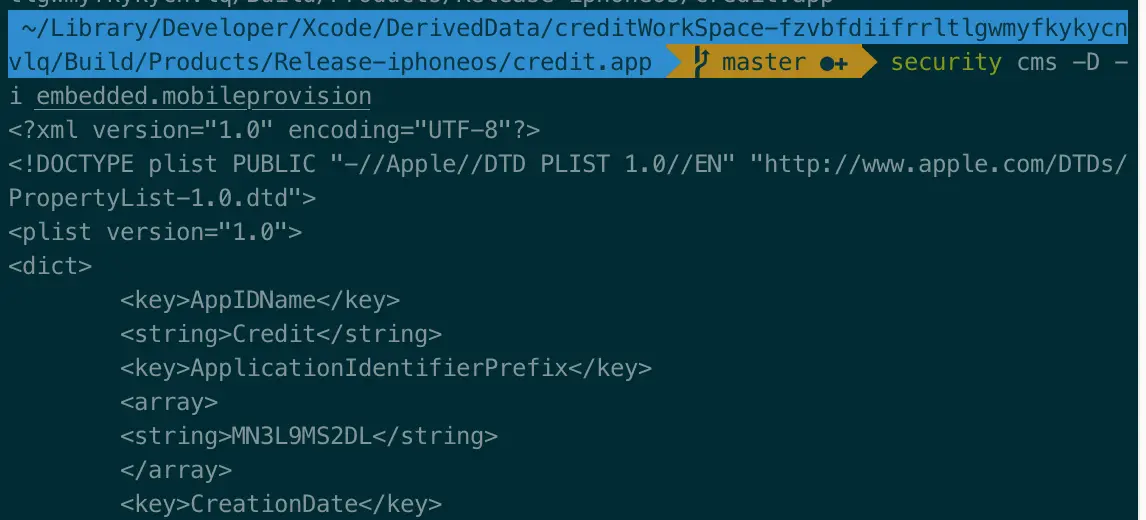
Task: Click the security command word
Action: coord(946,63)
